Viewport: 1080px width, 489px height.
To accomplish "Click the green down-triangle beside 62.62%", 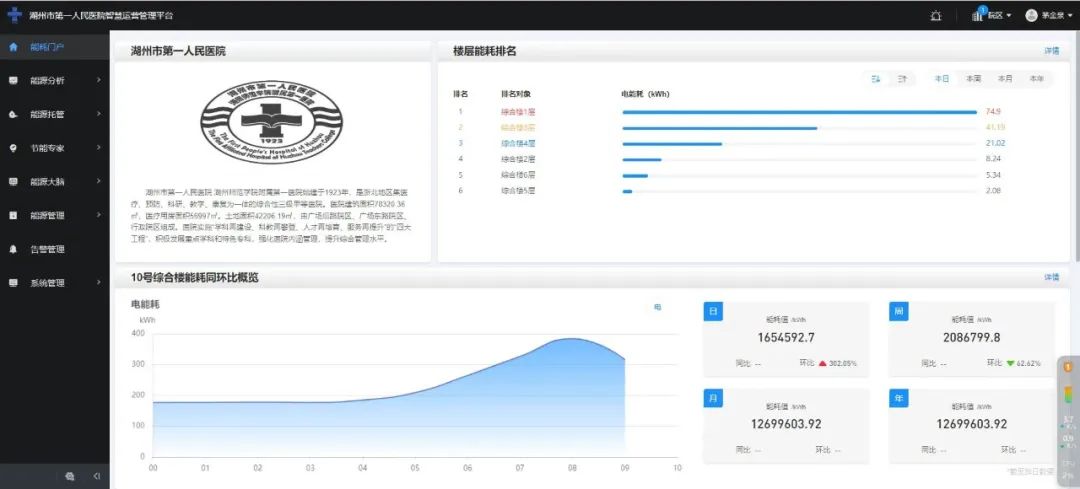I will coord(1010,363).
